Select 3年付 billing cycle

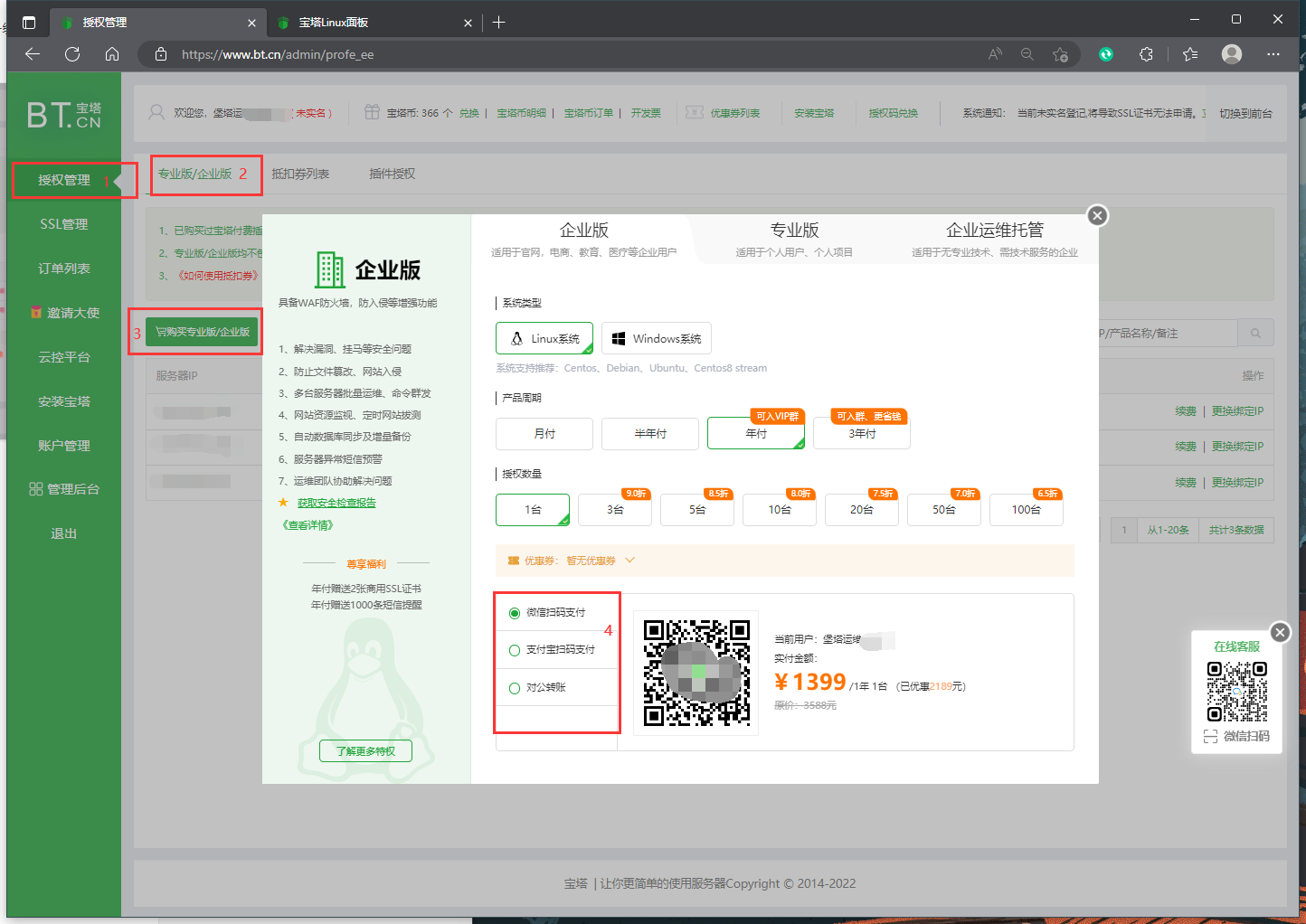[862, 434]
